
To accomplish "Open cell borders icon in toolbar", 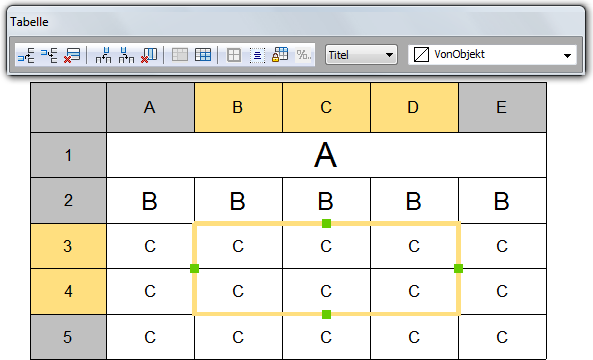I will pyautogui.click(x=234, y=55).
